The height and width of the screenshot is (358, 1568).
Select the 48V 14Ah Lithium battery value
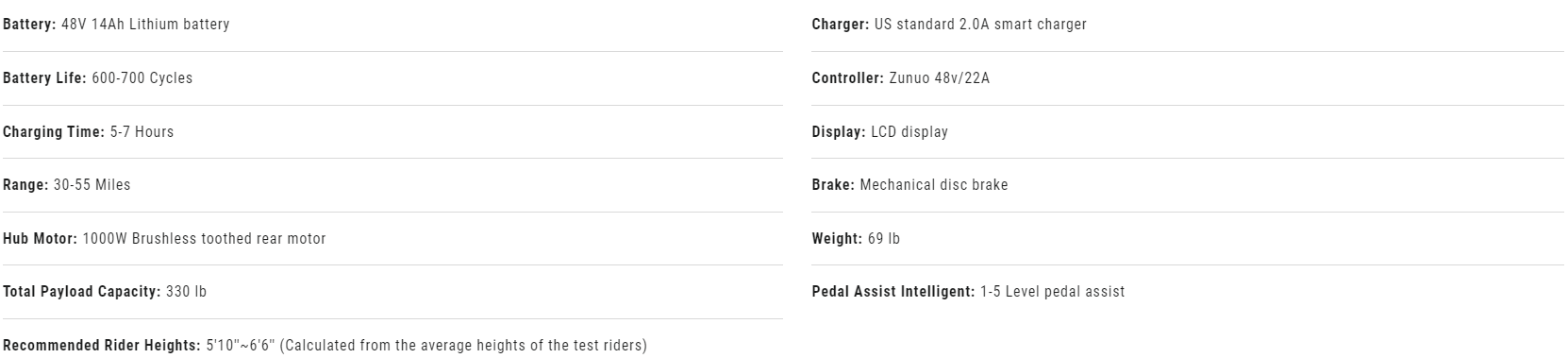coord(145,25)
